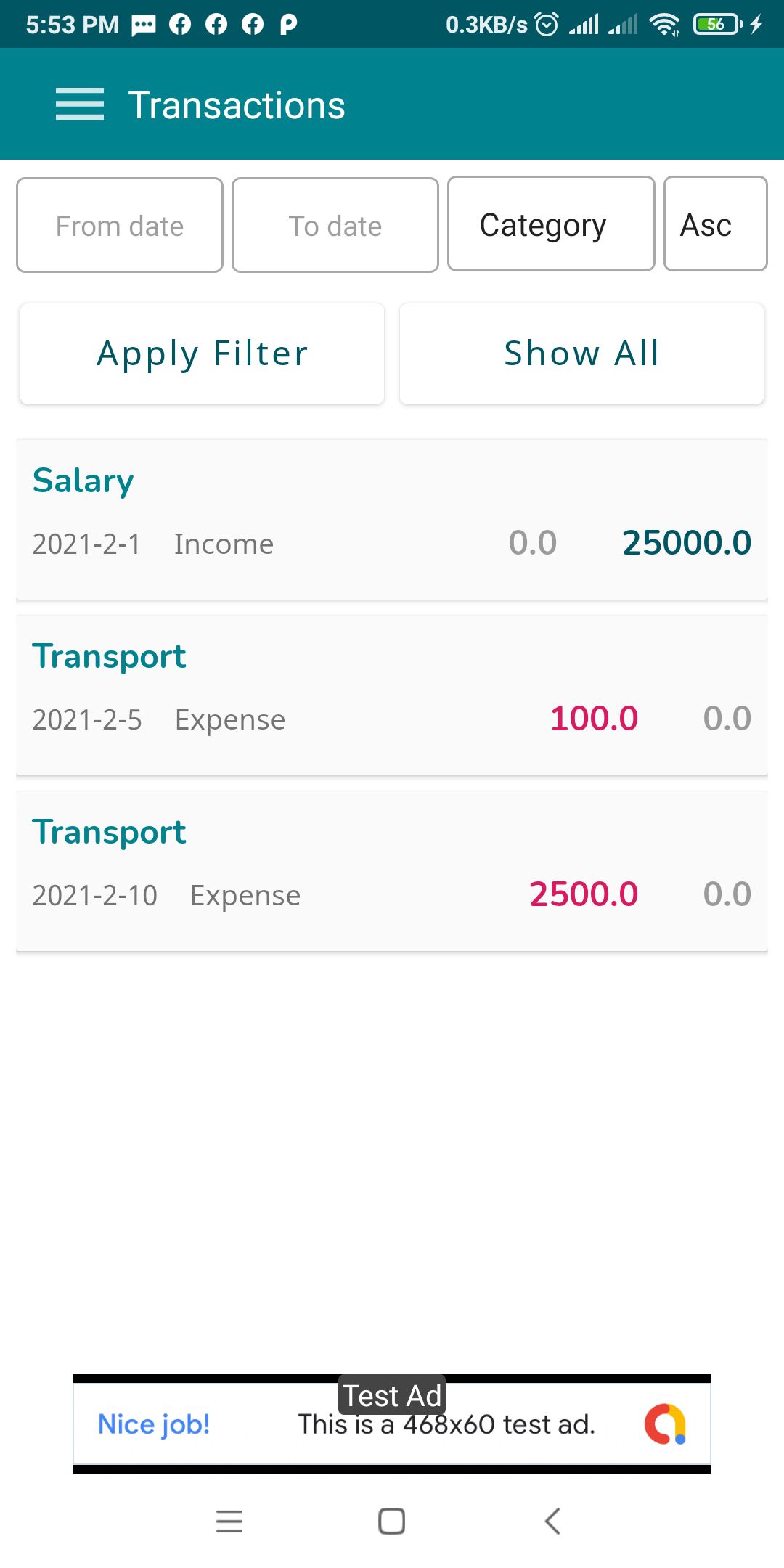This screenshot has height=1568, width=784.
Task: Set the To date field
Action: [x=335, y=226]
